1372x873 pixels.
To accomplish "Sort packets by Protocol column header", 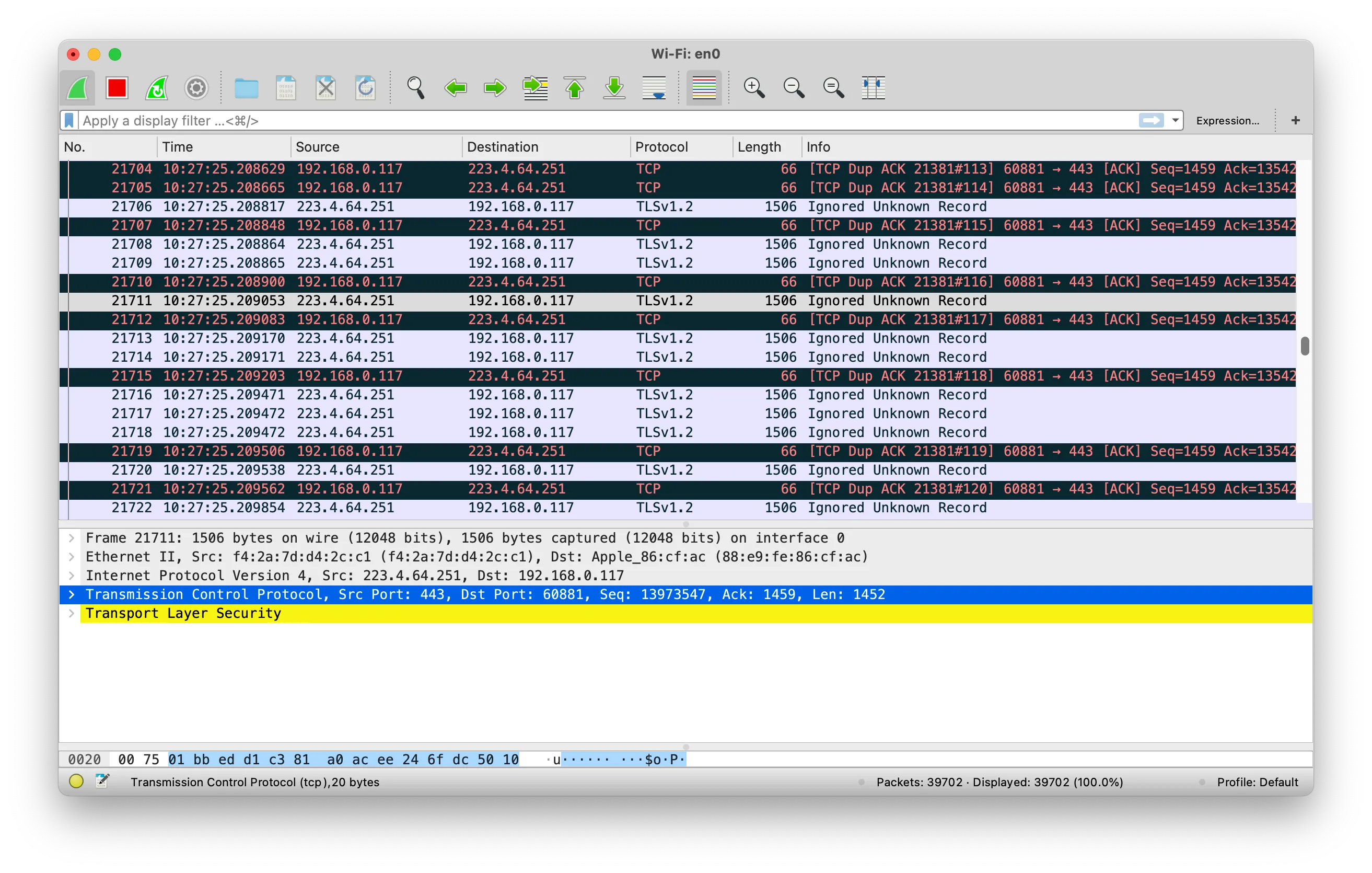I will (661, 146).
